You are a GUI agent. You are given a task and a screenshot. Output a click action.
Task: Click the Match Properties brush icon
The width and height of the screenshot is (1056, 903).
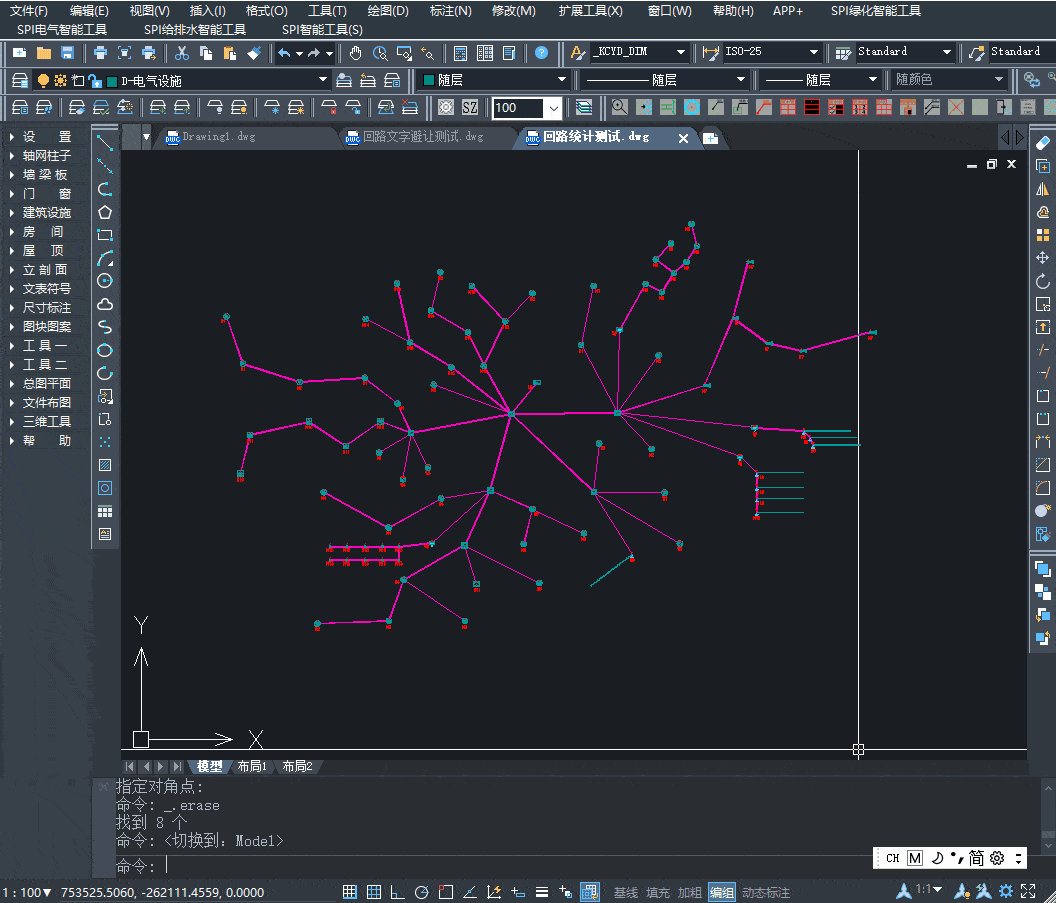254,52
